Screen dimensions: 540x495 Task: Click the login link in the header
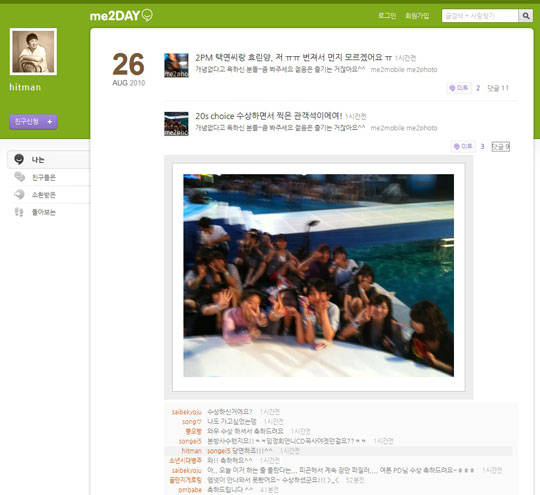click(387, 16)
